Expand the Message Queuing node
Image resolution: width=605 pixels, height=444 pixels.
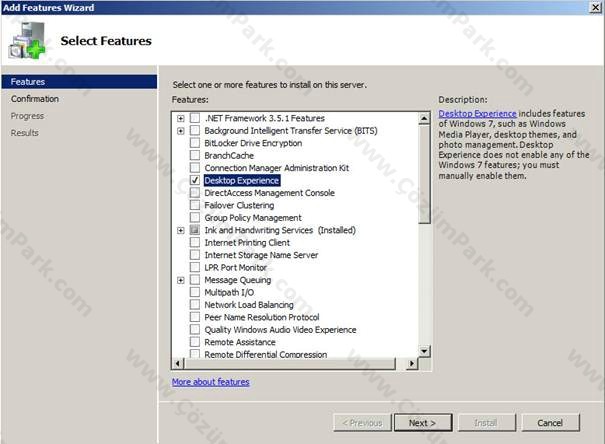pos(181,280)
